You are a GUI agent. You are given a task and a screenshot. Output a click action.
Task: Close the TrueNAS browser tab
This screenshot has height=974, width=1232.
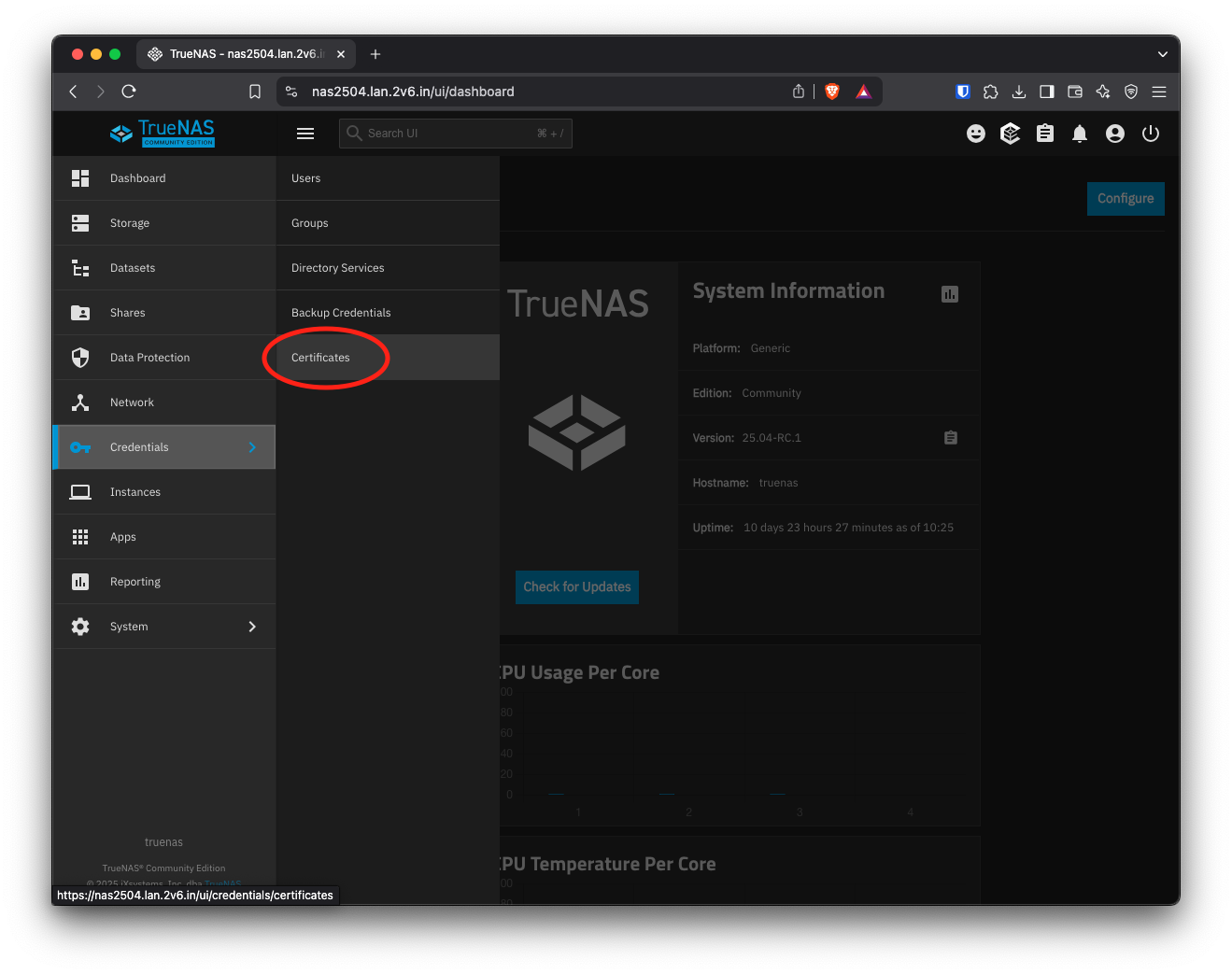341,54
